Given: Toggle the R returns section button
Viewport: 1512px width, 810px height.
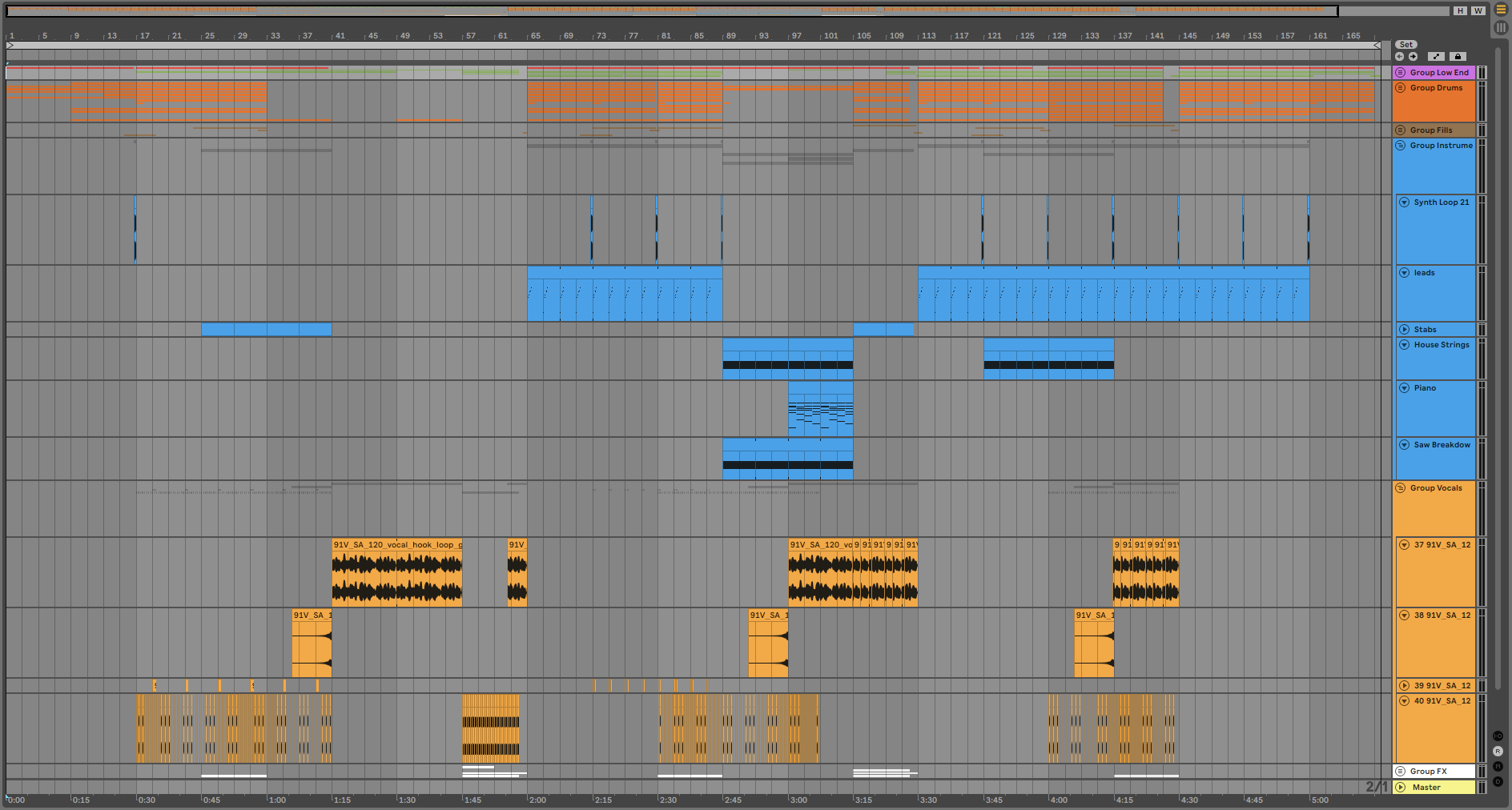Looking at the screenshot, I should [x=1498, y=752].
